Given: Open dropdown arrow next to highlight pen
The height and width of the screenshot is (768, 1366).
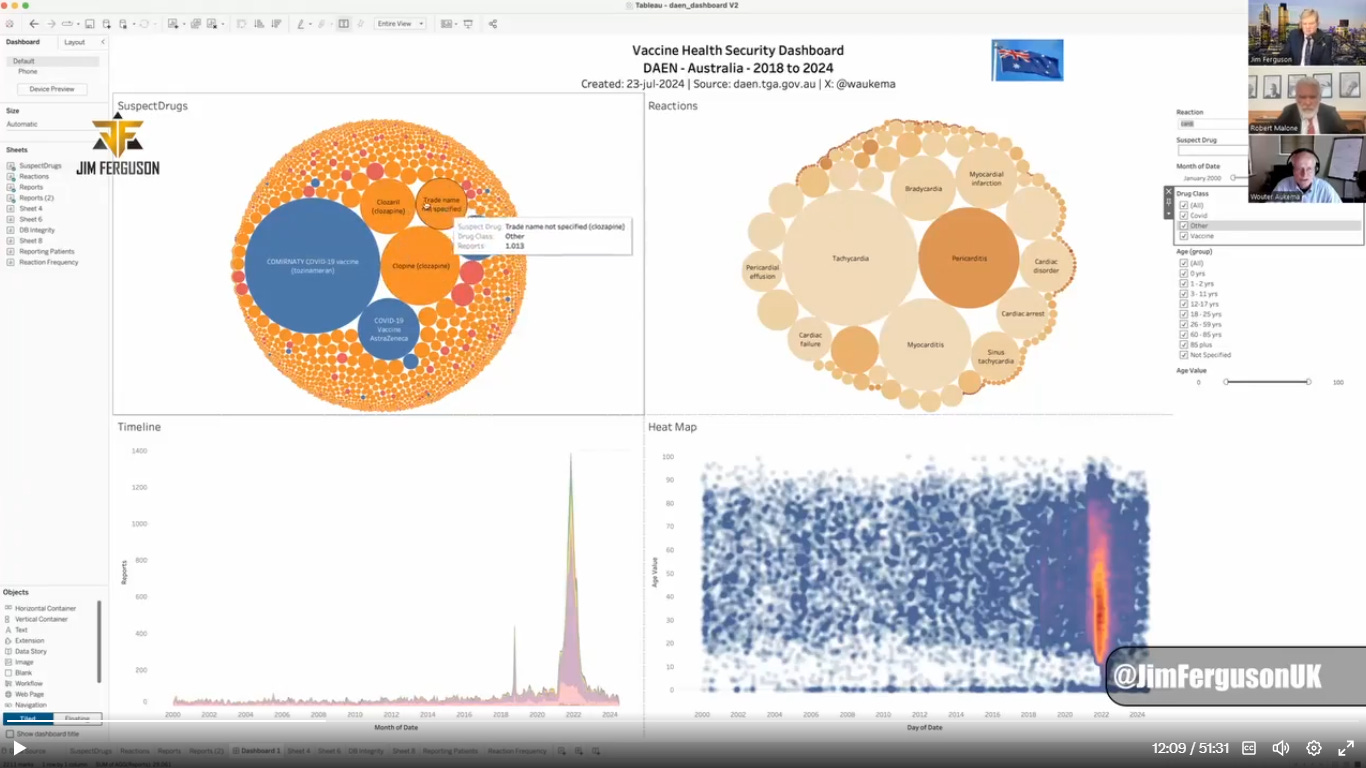Looking at the screenshot, I should click(x=310, y=23).
